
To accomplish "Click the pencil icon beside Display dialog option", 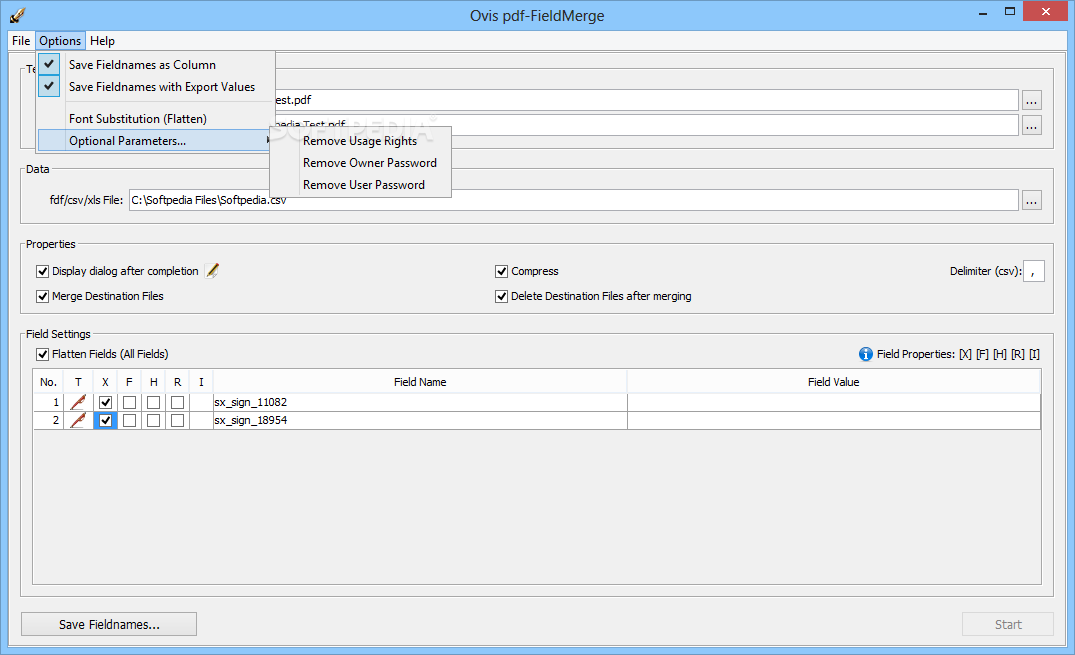I will pyautogui.click(x=213, y=271).
